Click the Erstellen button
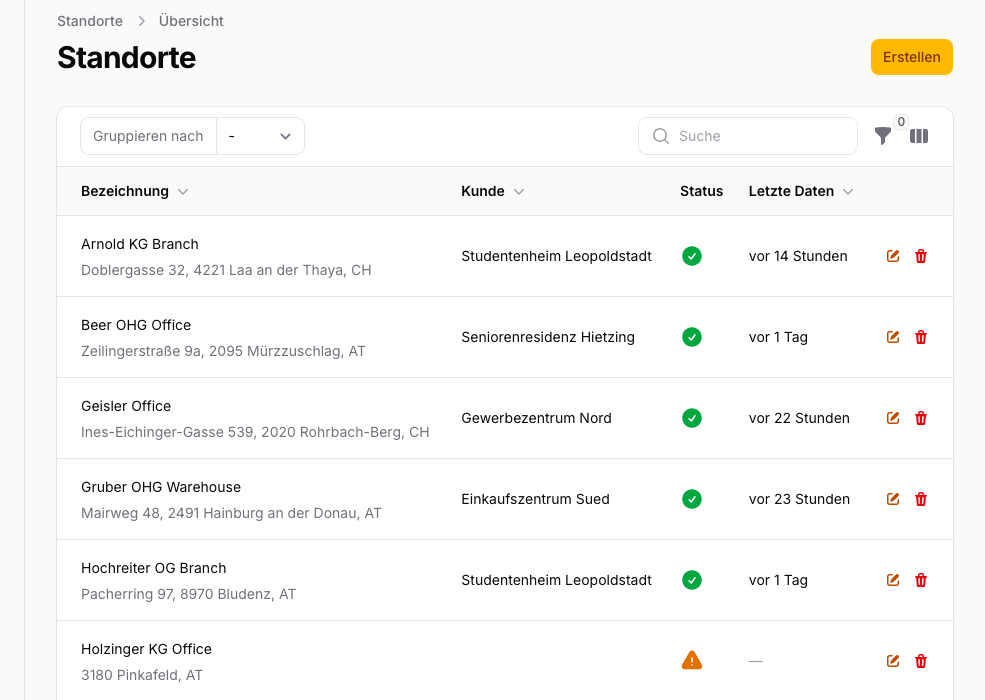 [911, 57]
